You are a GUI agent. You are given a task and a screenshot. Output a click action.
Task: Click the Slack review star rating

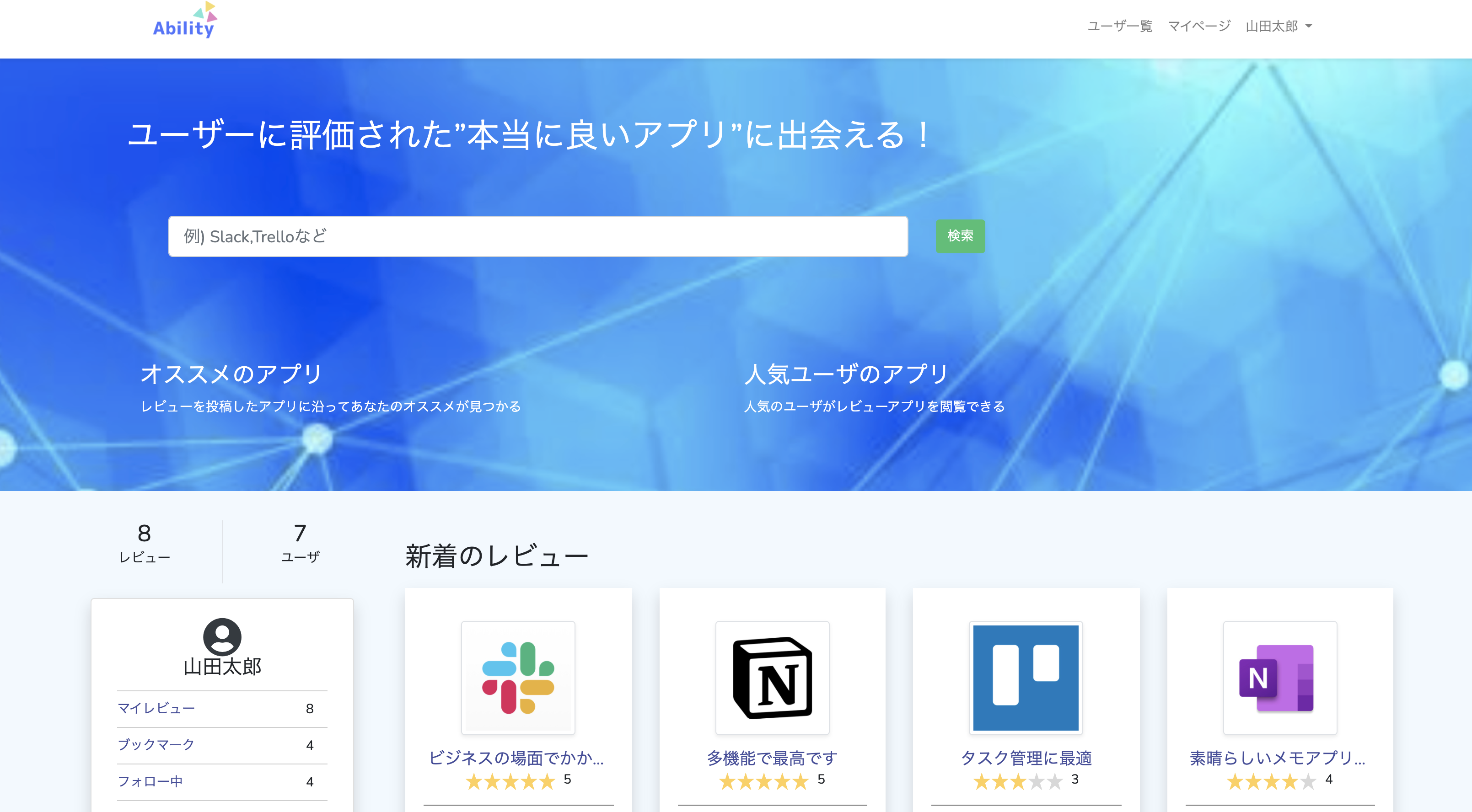coord(510,780)
